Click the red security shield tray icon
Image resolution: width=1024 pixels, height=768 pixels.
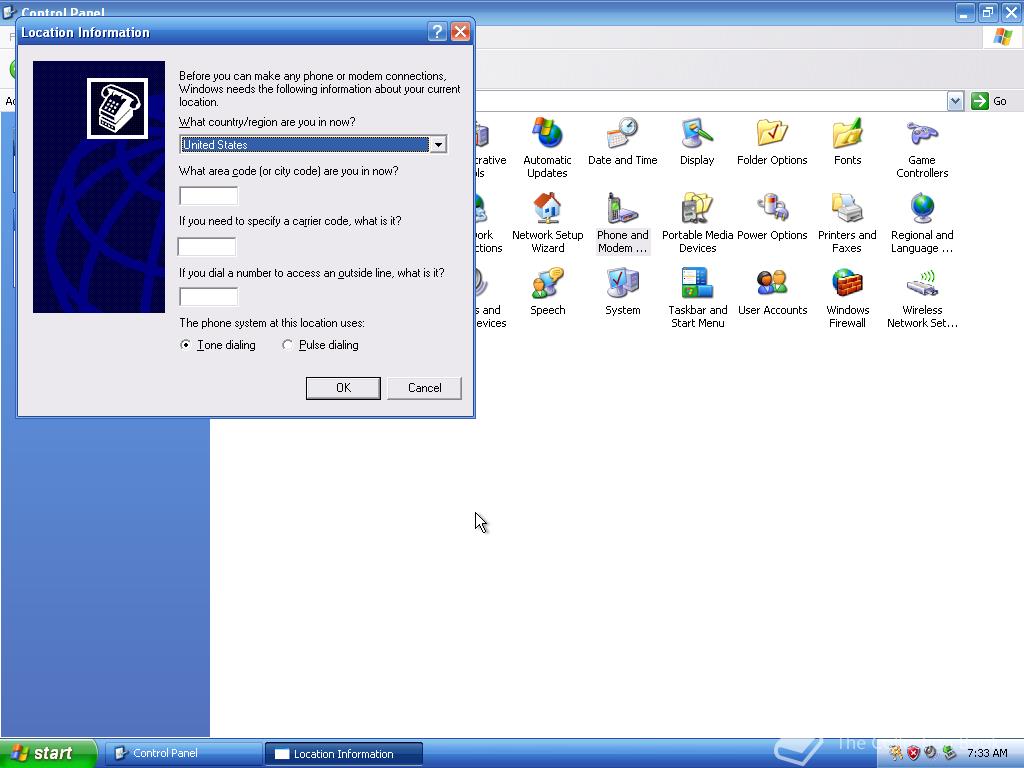(913, 753)
